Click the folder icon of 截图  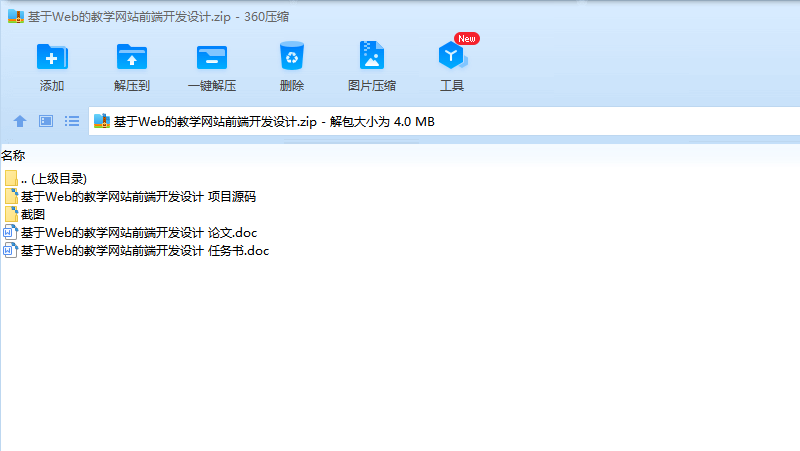(11, 214)
